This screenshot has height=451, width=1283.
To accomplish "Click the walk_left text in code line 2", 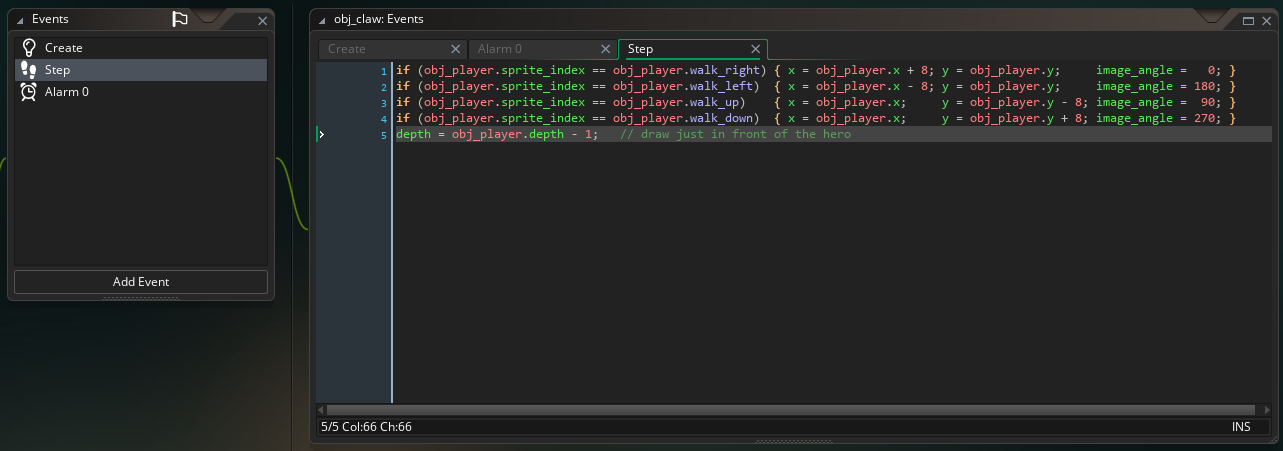I will (x=721, y=86).
